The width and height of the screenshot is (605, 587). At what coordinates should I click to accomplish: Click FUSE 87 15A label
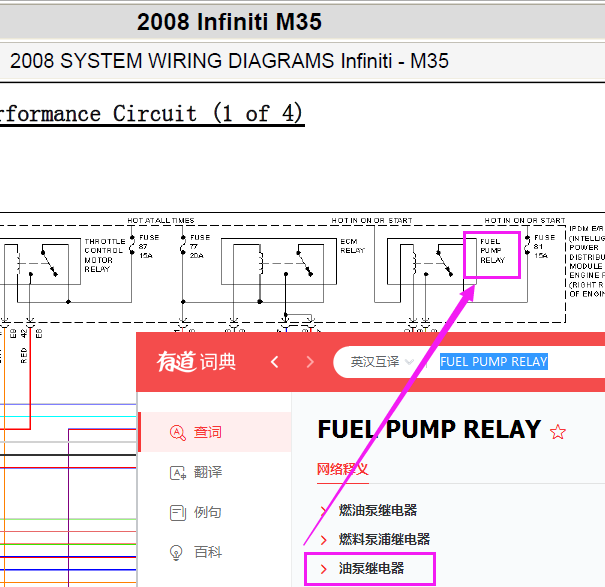coord(149,246)
